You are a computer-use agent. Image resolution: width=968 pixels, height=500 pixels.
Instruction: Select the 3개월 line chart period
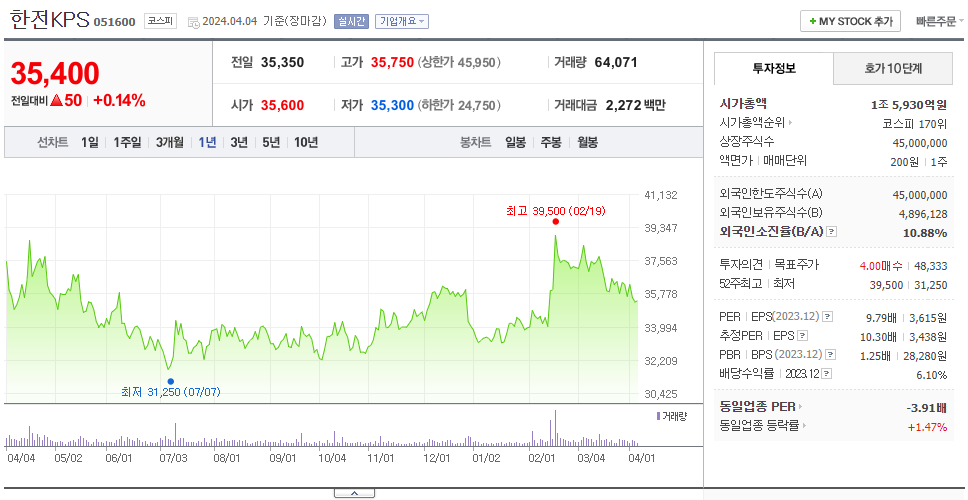click(x=170, y=143)
